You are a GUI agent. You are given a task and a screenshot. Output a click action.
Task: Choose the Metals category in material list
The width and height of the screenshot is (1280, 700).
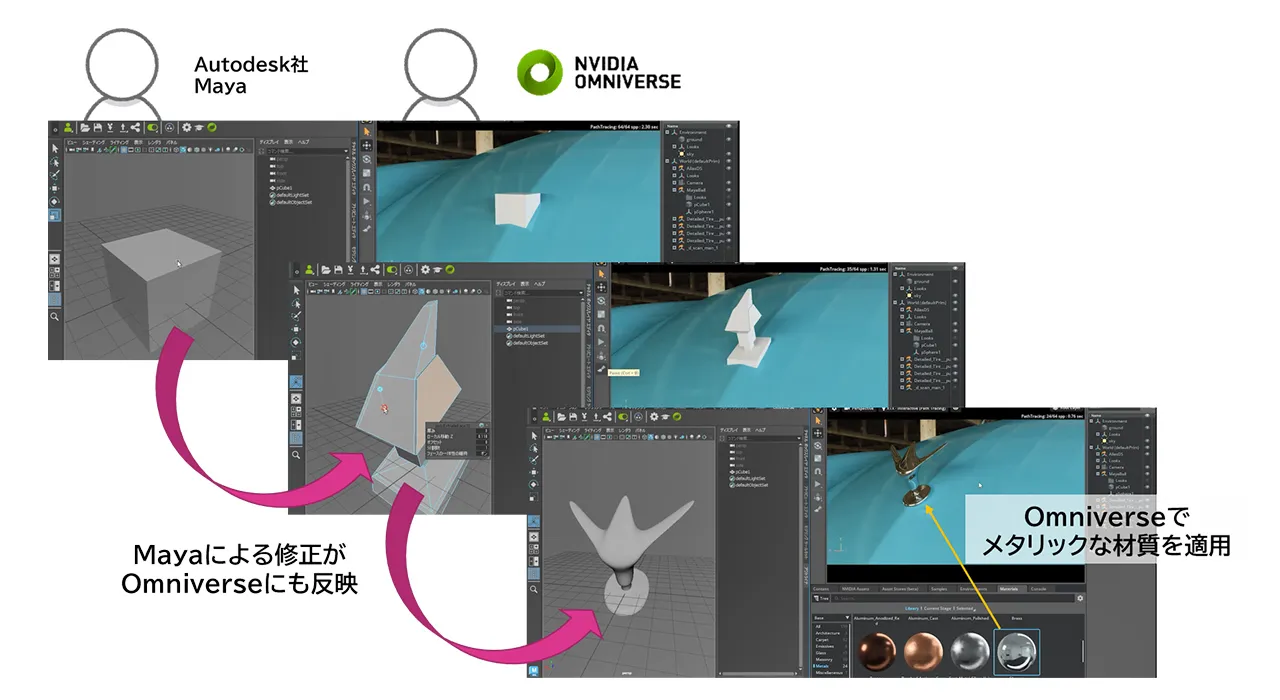pos(822,664)
